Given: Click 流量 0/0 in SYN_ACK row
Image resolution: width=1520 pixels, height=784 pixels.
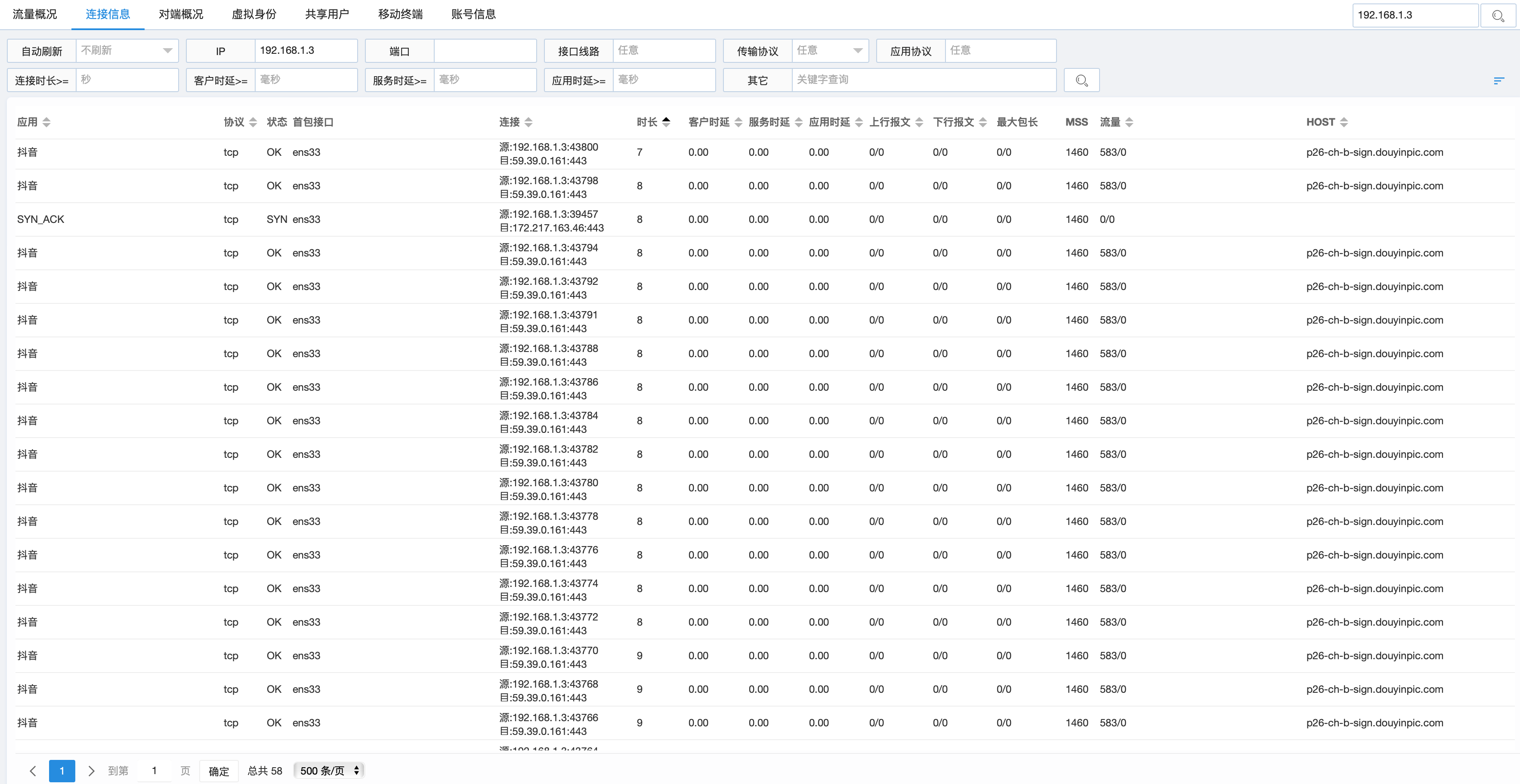Looking at the screenshot, I should (x=1107, y=219).
